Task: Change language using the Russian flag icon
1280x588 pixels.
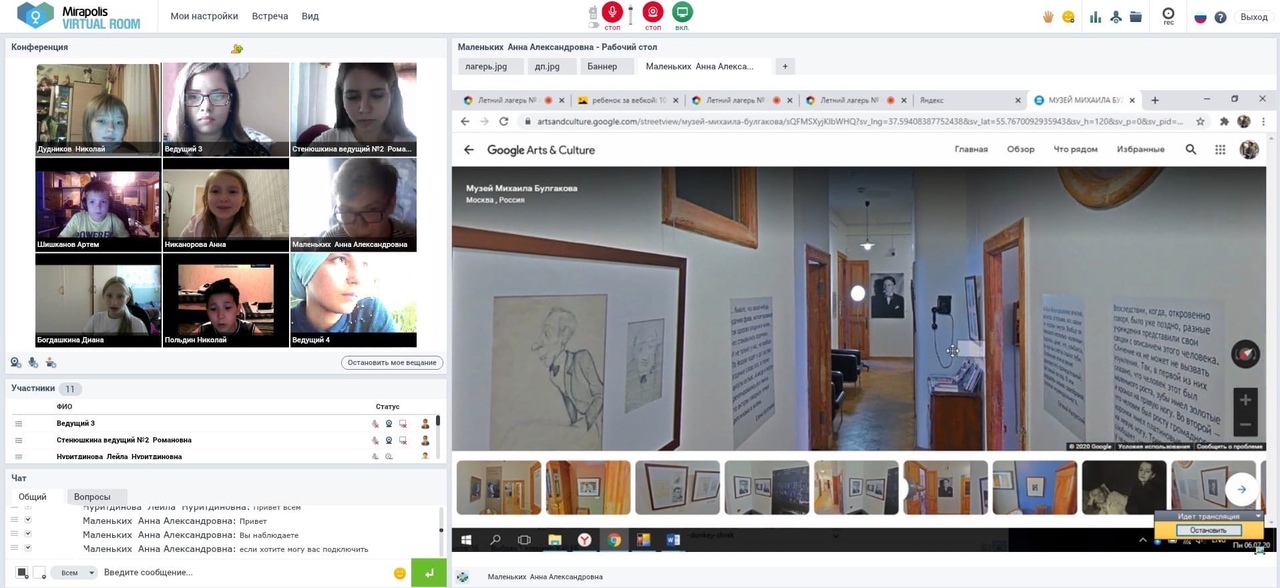Action: click(1201, 17)
